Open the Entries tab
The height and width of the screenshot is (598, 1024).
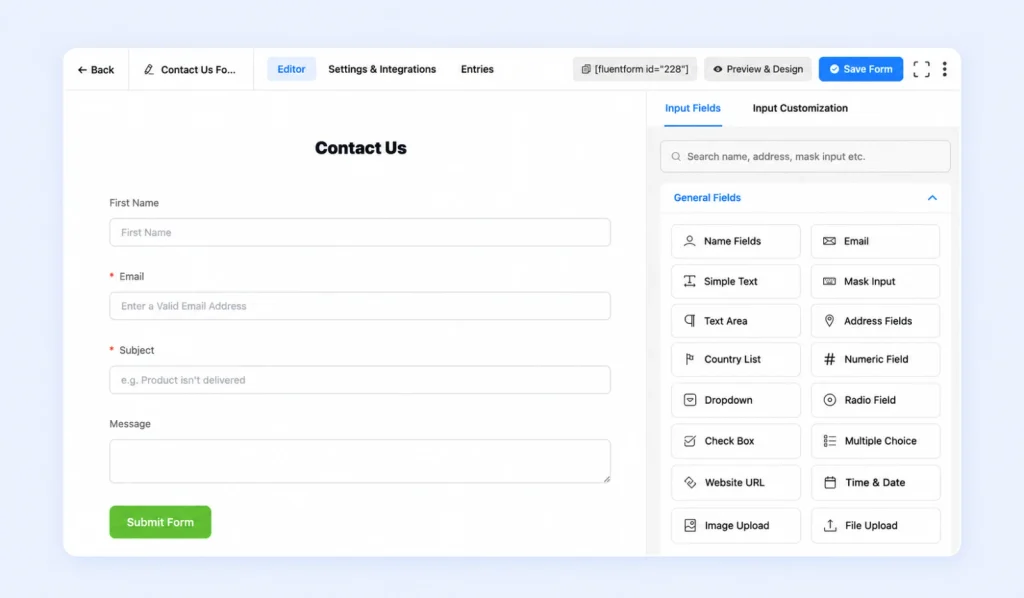click(x=477, y=69)
